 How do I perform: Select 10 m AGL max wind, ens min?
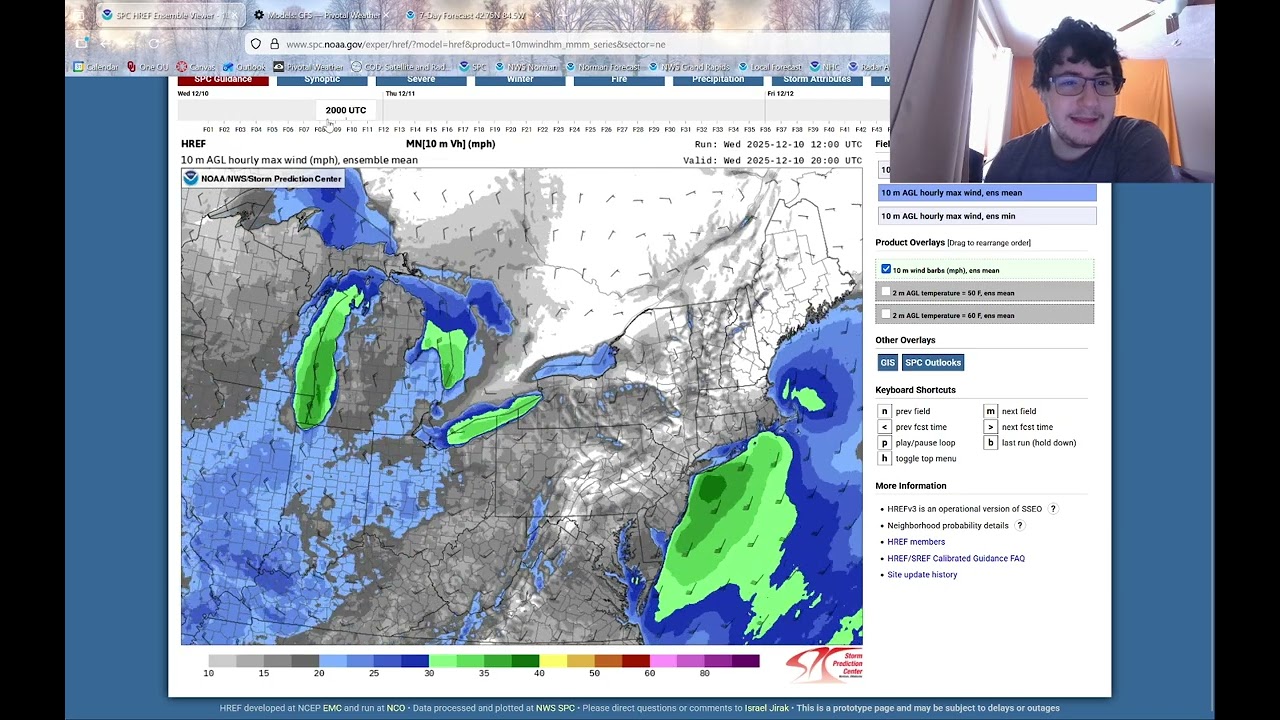pyautogui.click(x=987, y=216)
